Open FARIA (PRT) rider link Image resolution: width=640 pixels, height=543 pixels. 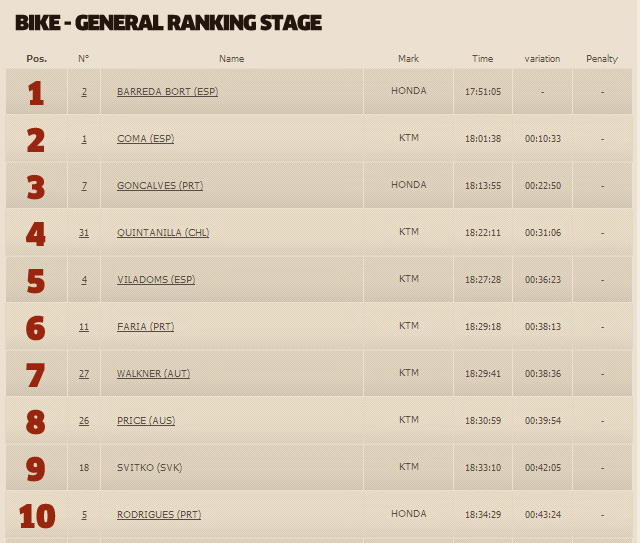coord(145,327)
